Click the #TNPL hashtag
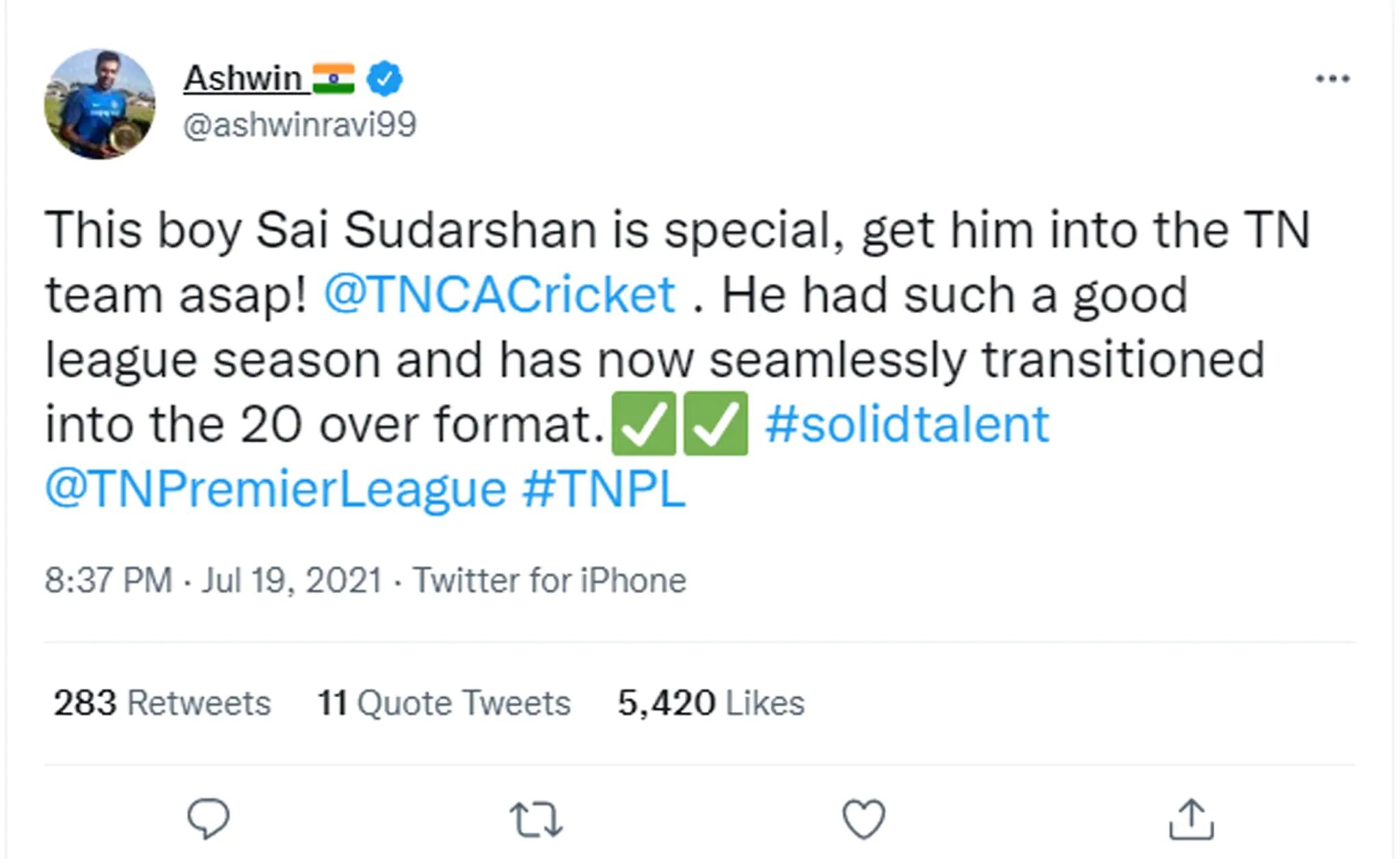The width and height of the screenshot is (1400, 859). [604, 489]
